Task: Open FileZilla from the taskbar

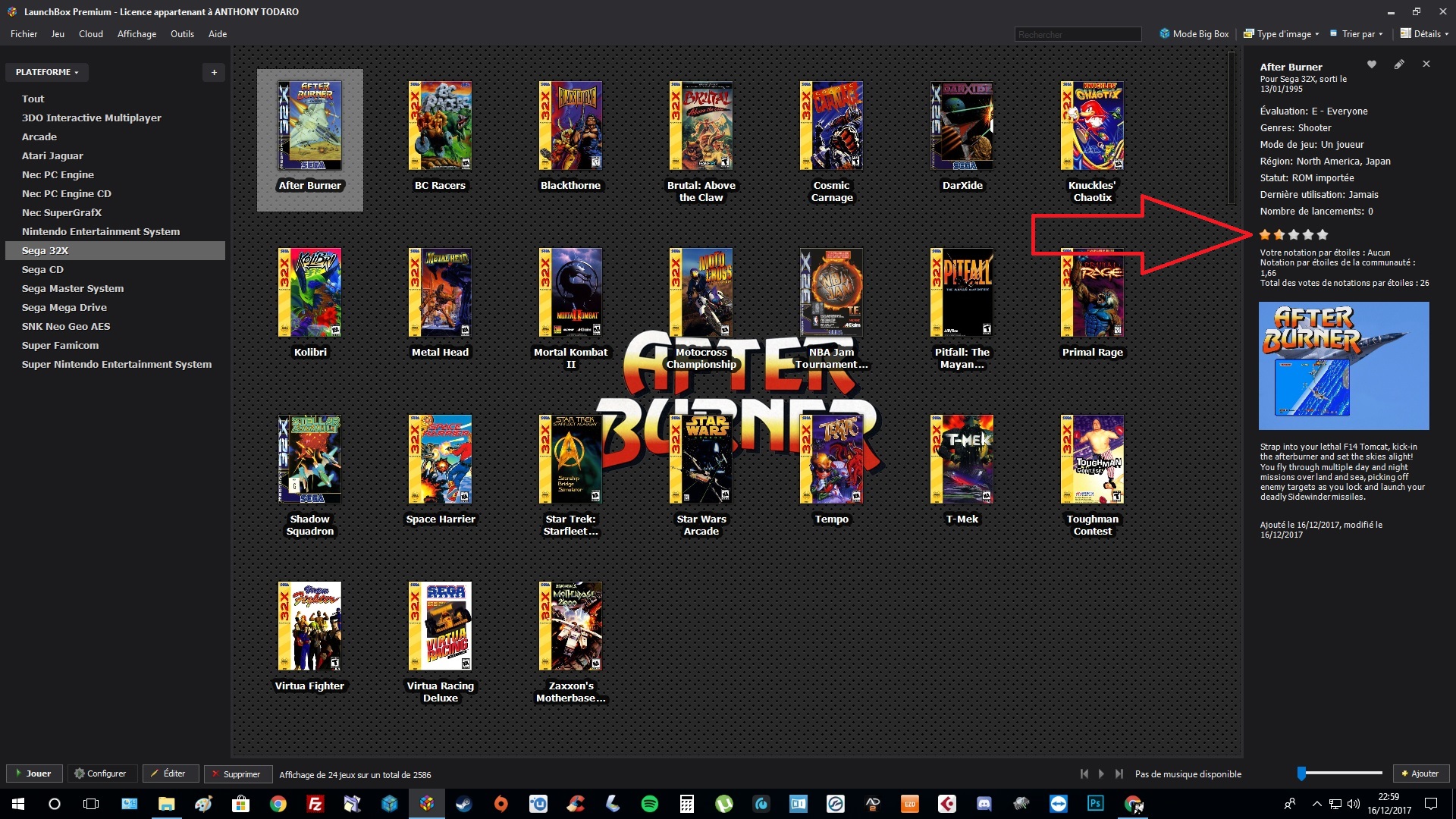Action: (x=315, y=804)
